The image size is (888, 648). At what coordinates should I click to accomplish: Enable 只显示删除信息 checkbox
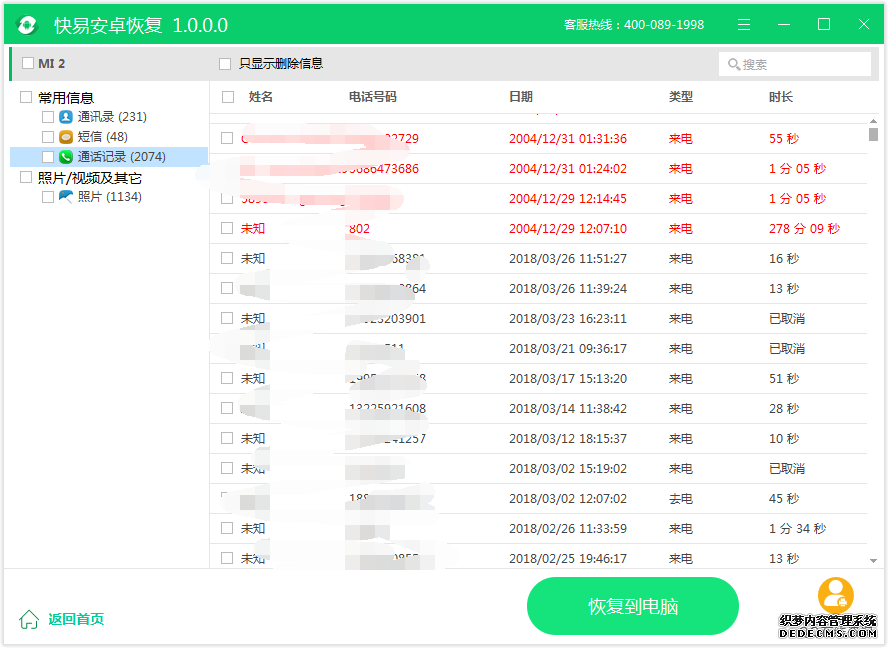click(225, 64)
